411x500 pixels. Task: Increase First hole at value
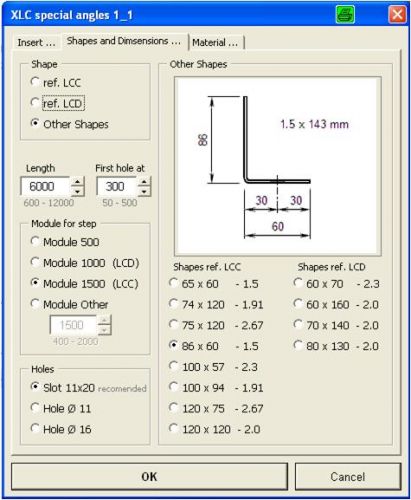[x=144, y=181]
